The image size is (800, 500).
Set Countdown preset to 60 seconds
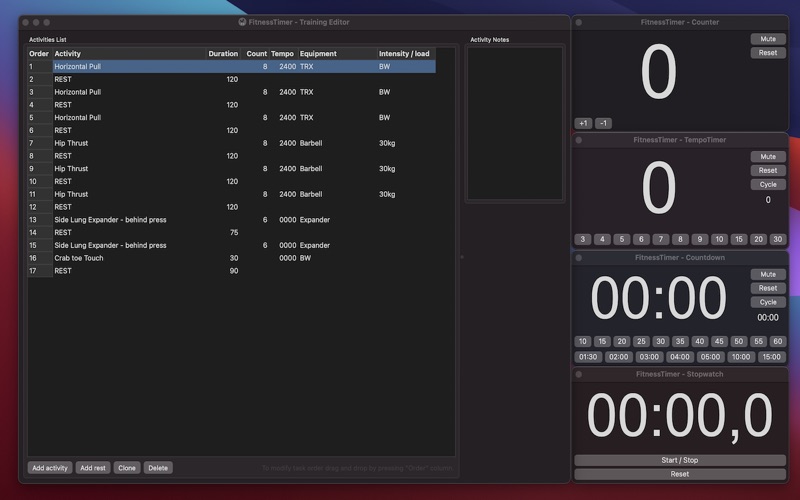click(x=778, y=341)
